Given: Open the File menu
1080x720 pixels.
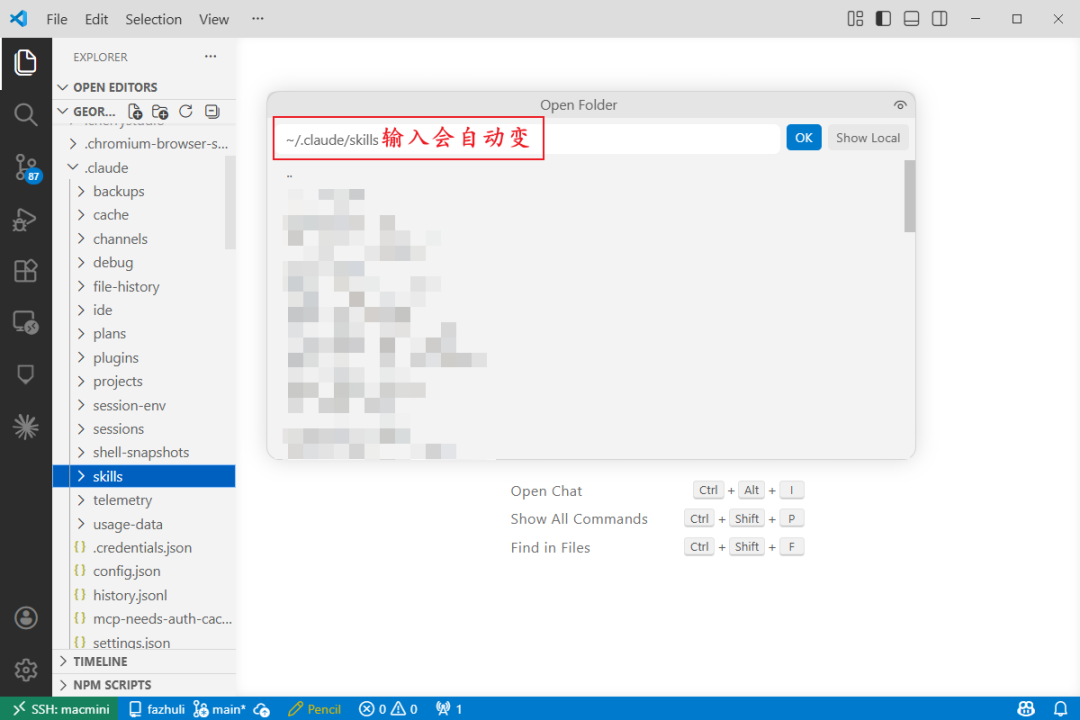Looking at the screenshot, I should click(56, 19).
